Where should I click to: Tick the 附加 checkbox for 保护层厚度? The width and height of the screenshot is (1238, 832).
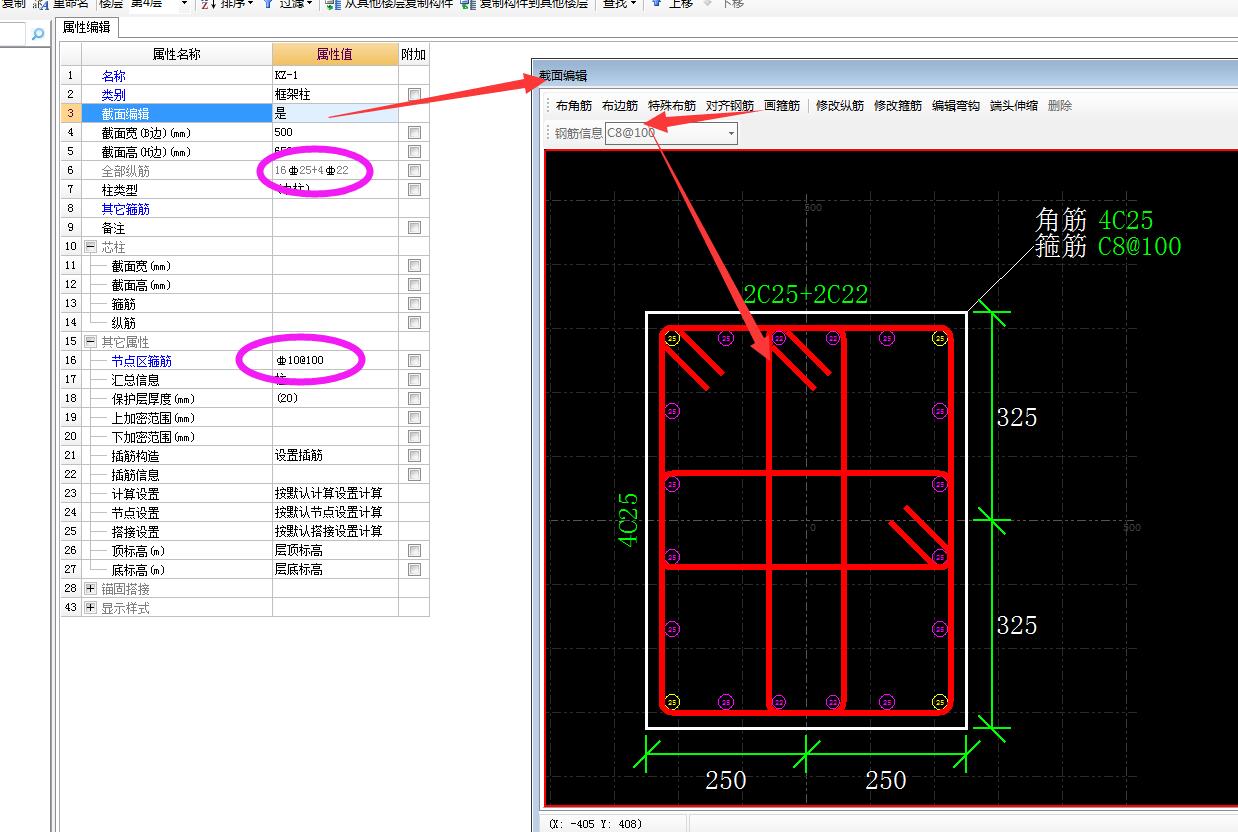coord(414,398)
